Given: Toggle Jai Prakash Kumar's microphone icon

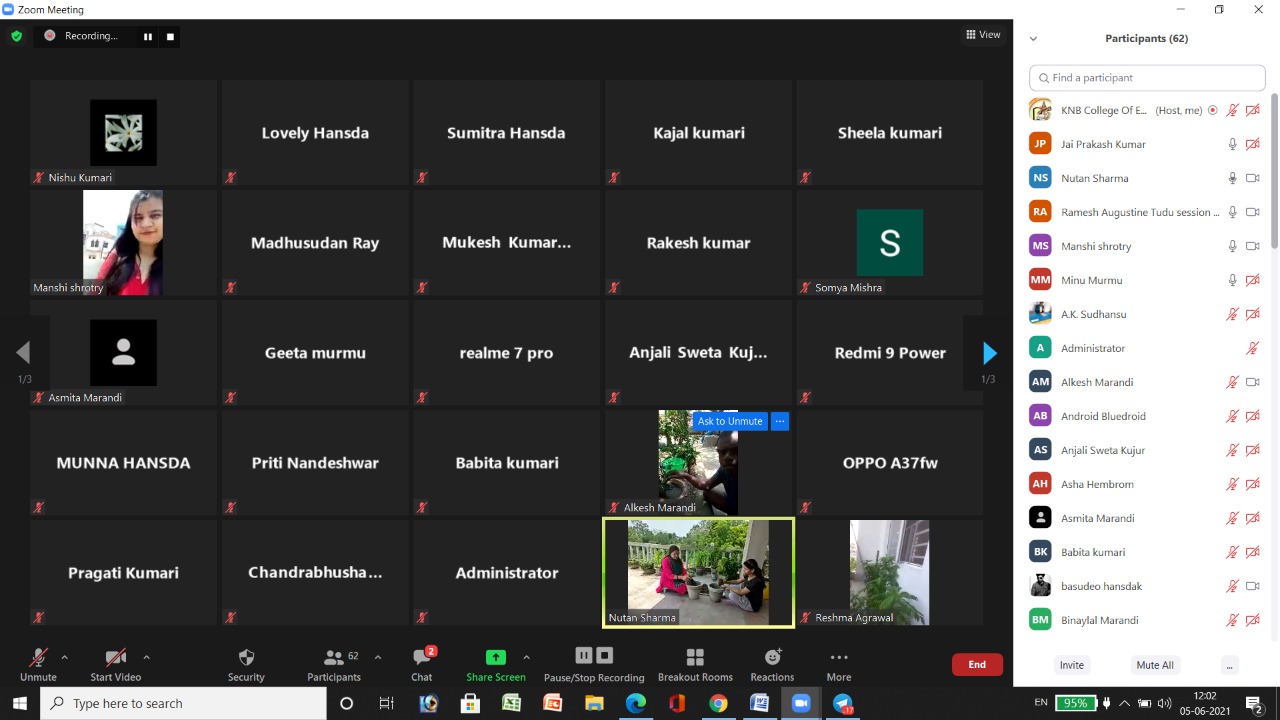Looking at the screenshot, I should (x=1233, y=144).
